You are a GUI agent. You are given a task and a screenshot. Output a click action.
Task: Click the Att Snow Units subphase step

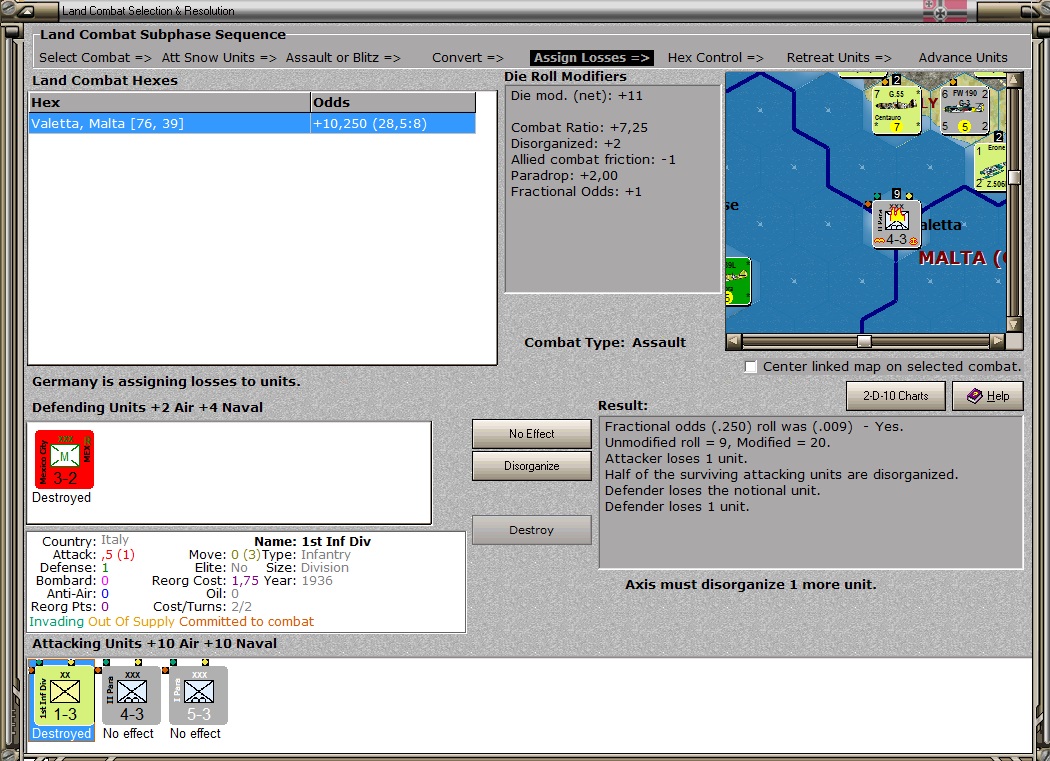(219, 58)
